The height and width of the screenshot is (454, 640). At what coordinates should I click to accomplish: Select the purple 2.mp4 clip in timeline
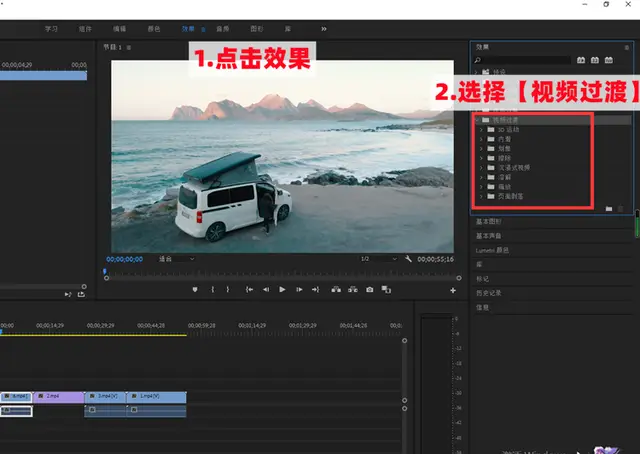[58, 397]
